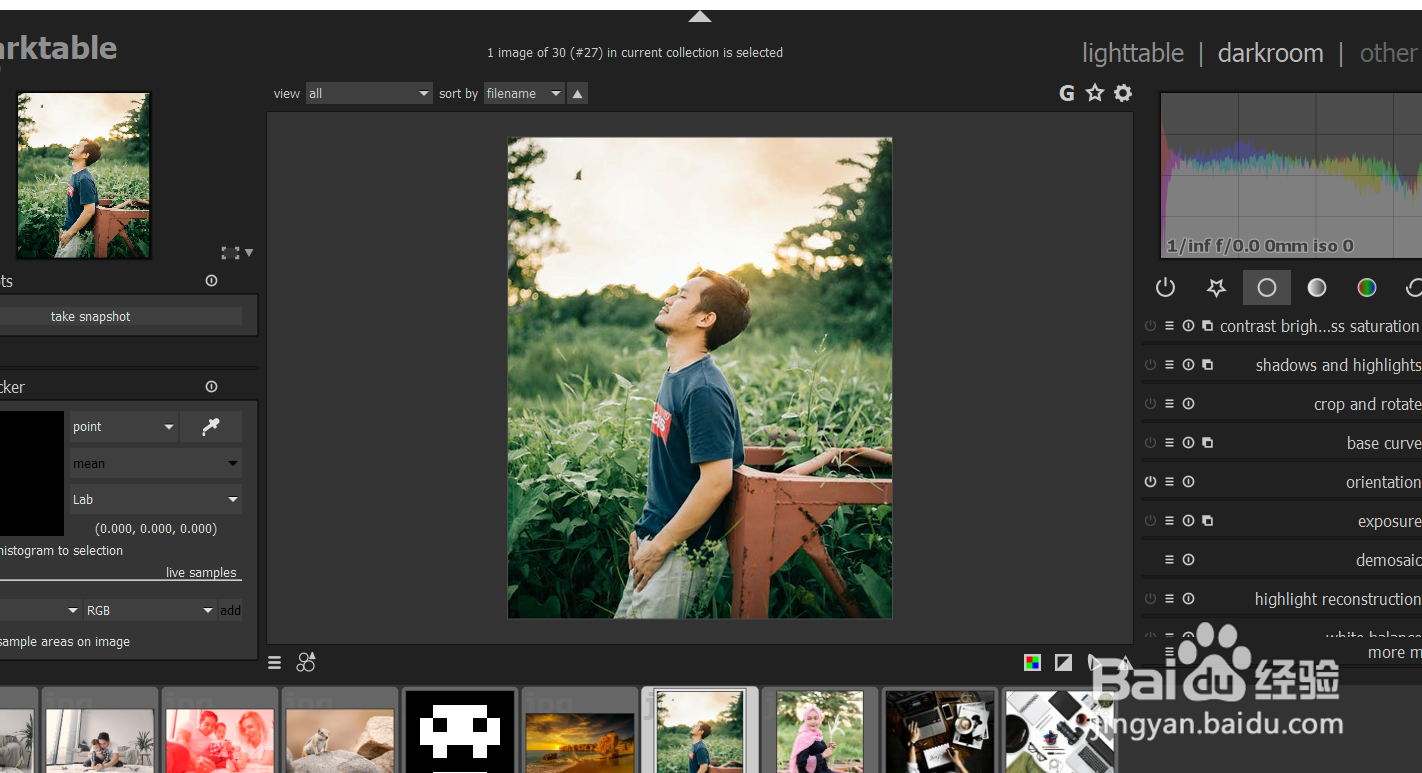Viewport: 1422px width, 773px height.
Task: Open preferences with the gear icon
Action: (x=1123, y=93)
